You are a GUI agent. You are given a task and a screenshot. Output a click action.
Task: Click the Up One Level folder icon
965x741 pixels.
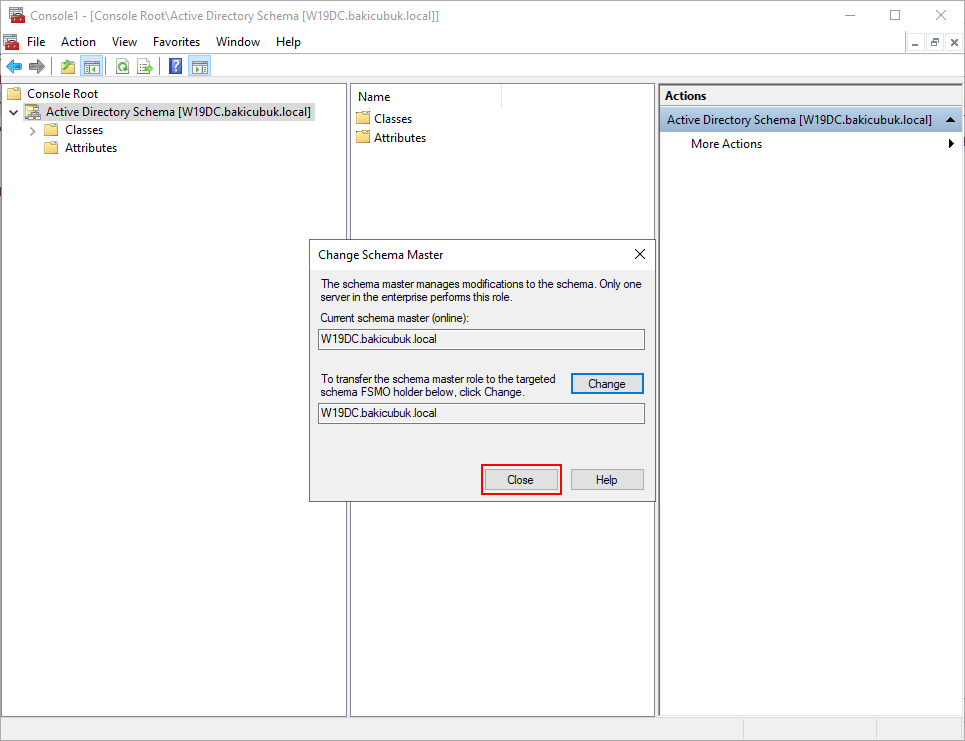(x=68, y=66)
